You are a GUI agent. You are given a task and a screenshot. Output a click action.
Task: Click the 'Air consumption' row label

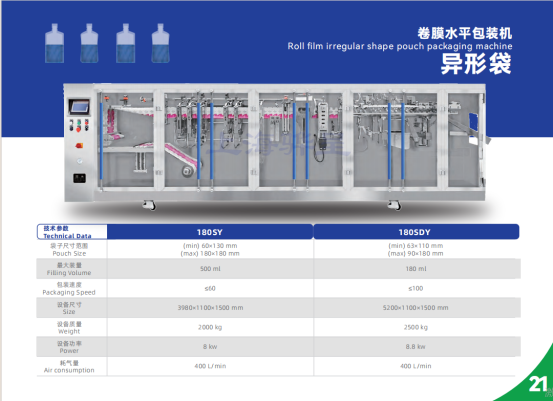tap(69, 370)
